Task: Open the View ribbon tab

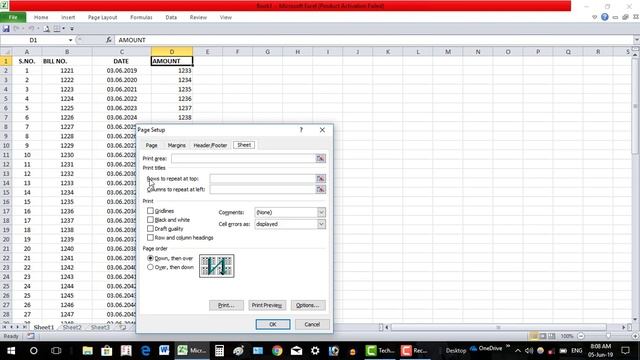Action: 225,17
